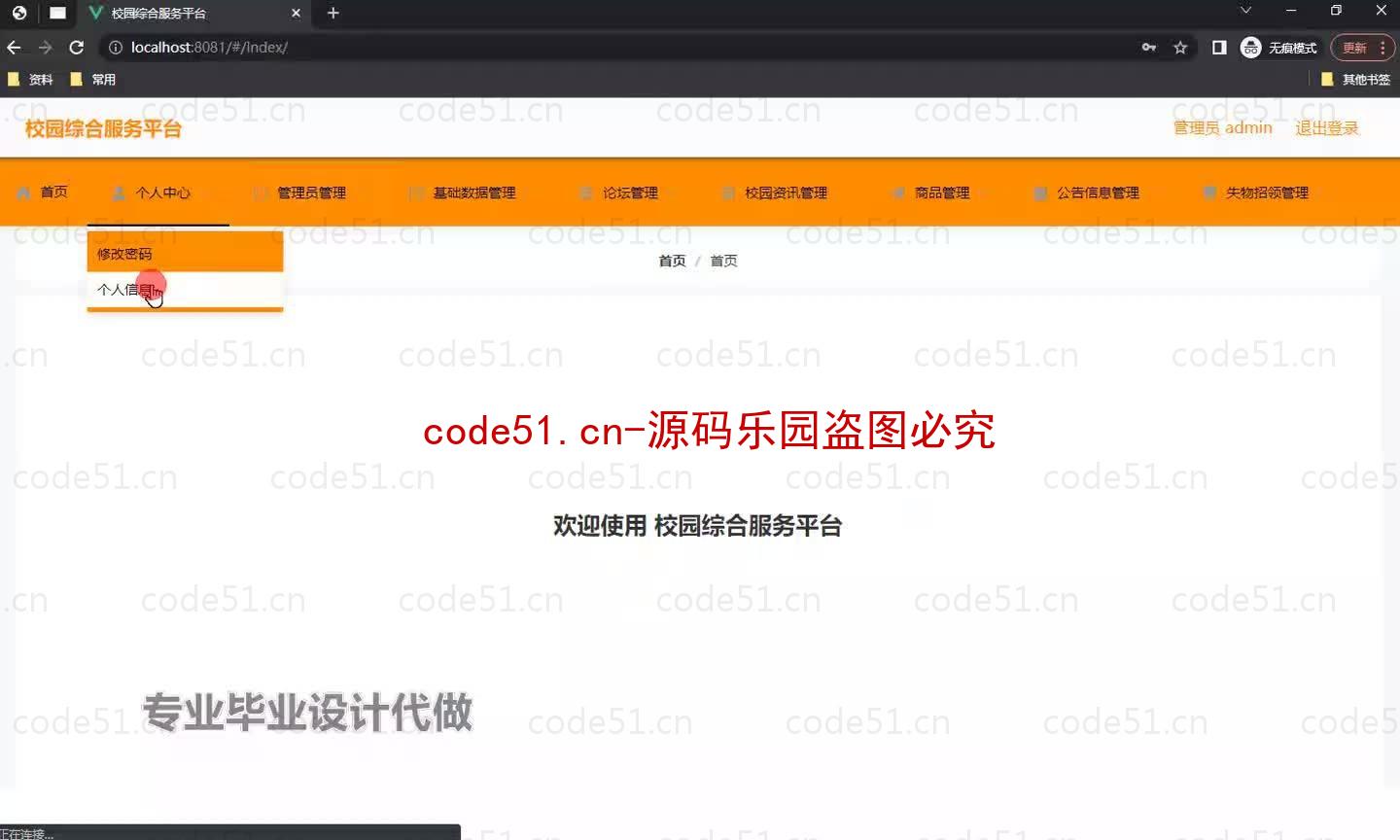The image size is (1400, 840).
Task: Open the 商品管理 nav menu
Action: 937,192
